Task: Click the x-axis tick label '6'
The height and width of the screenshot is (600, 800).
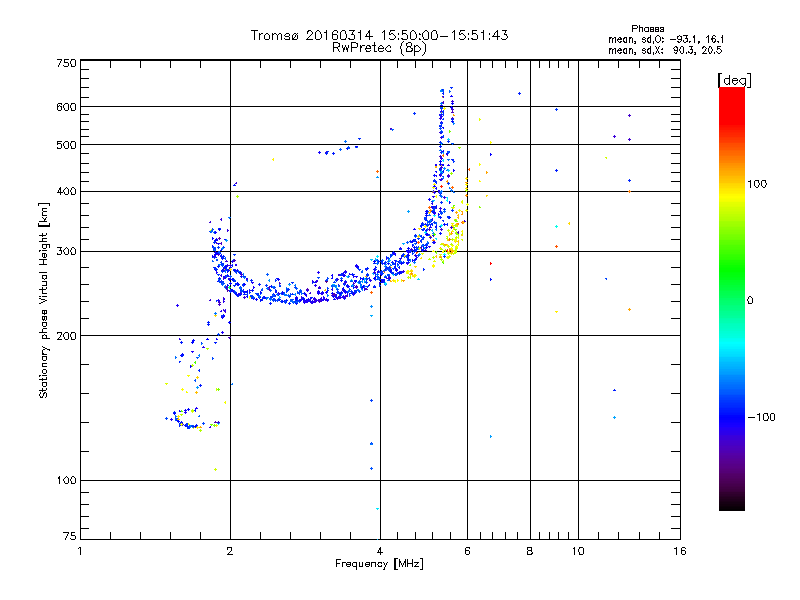Action: [x=467, y=551]
